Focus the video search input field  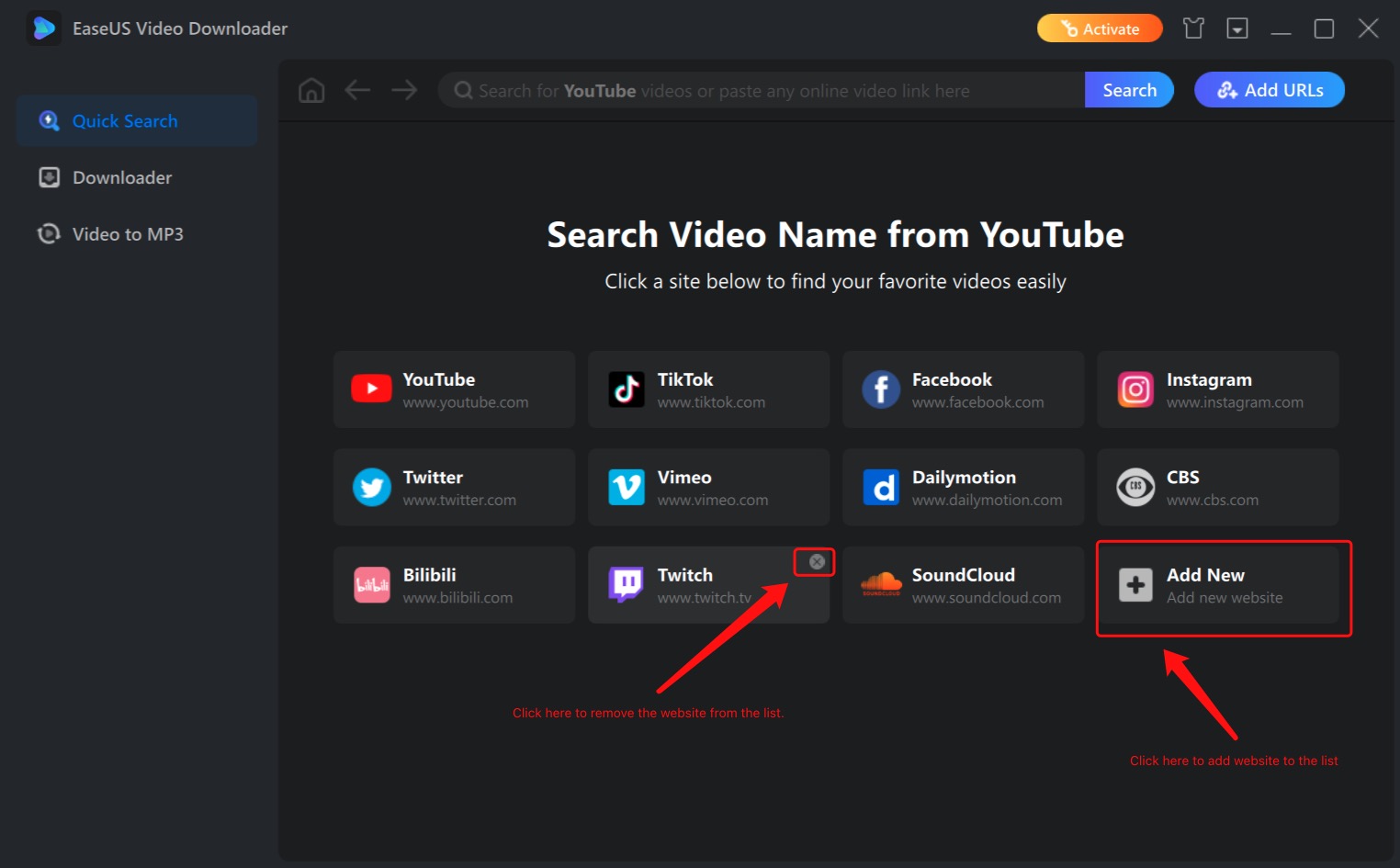(x=762, y=90)
